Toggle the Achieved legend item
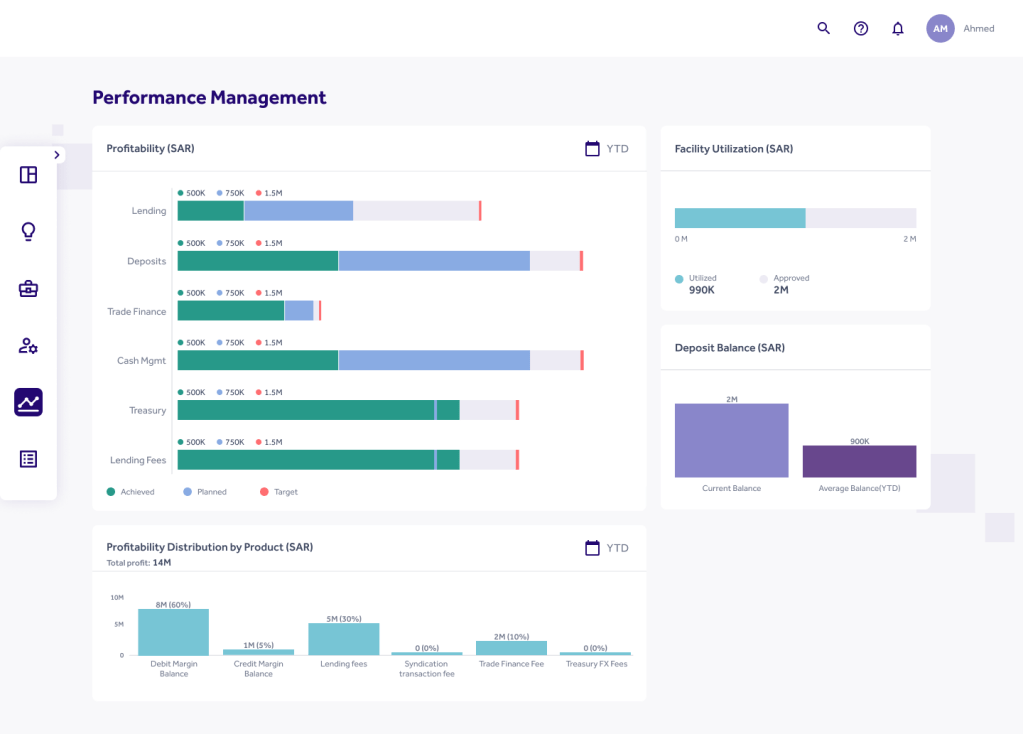Viewport: 1023px width, 734px height. (131, 492)
